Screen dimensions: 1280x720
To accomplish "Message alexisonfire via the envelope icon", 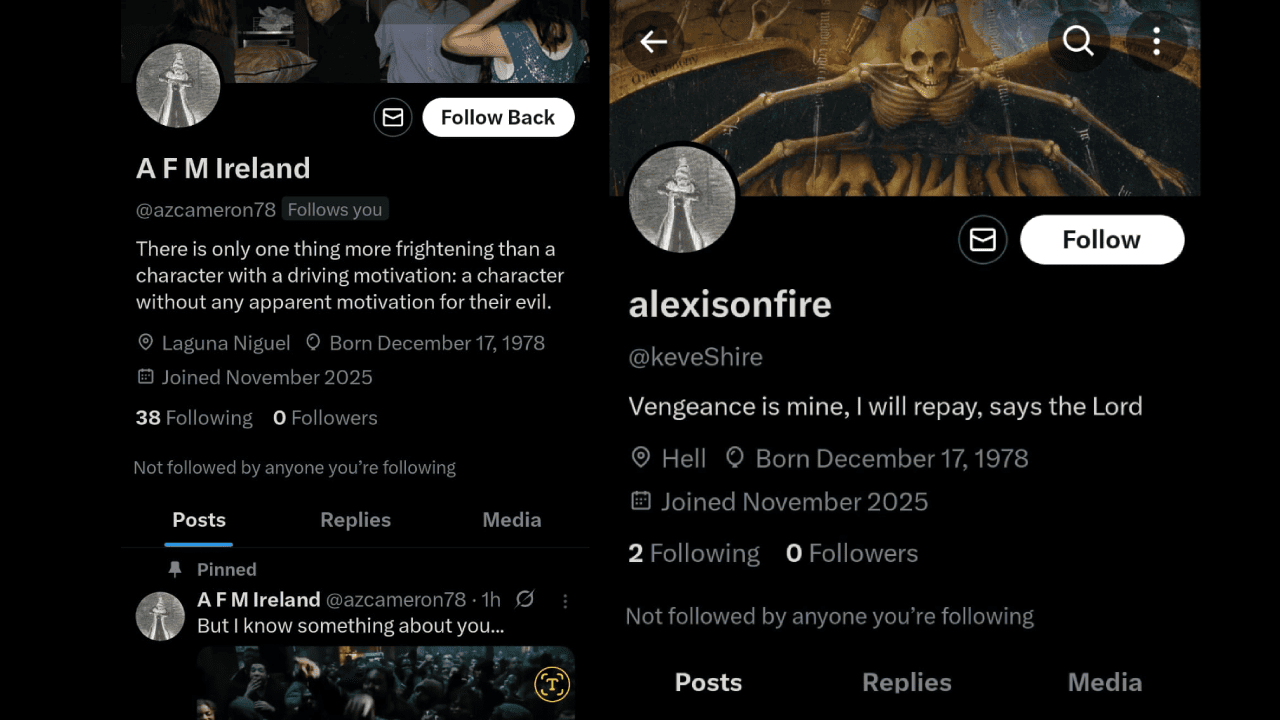I will [x=983, y=240].
